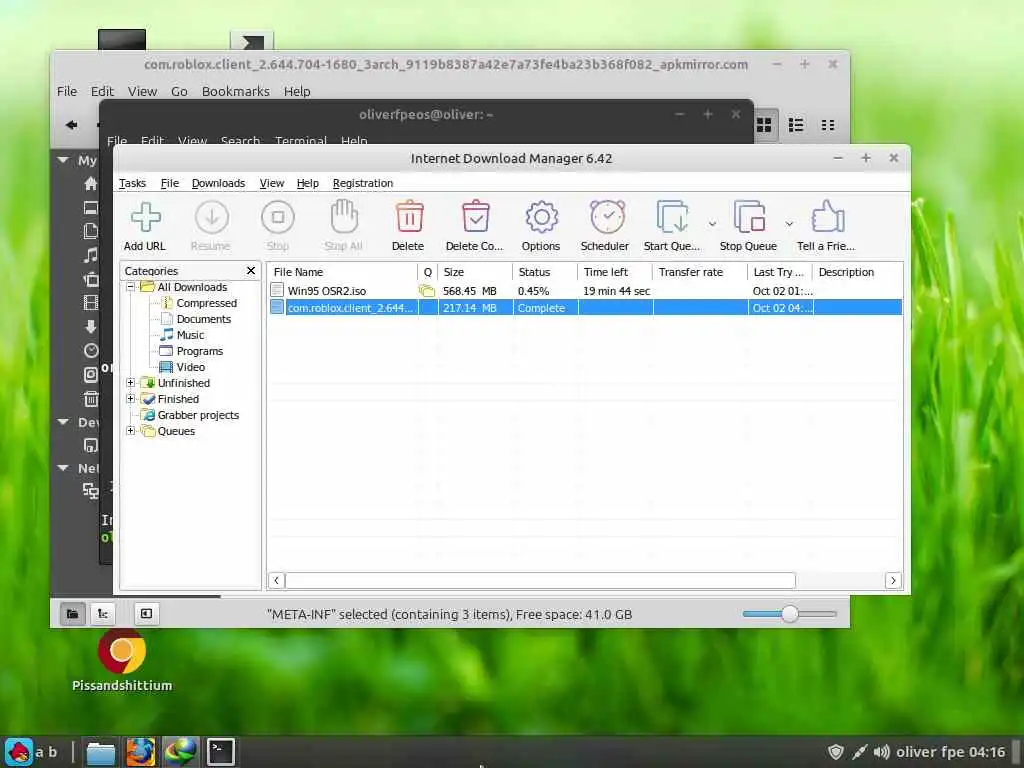Click the volume tray icon
This screenshot has width=1024, height=768.
[x=882, y=752]
